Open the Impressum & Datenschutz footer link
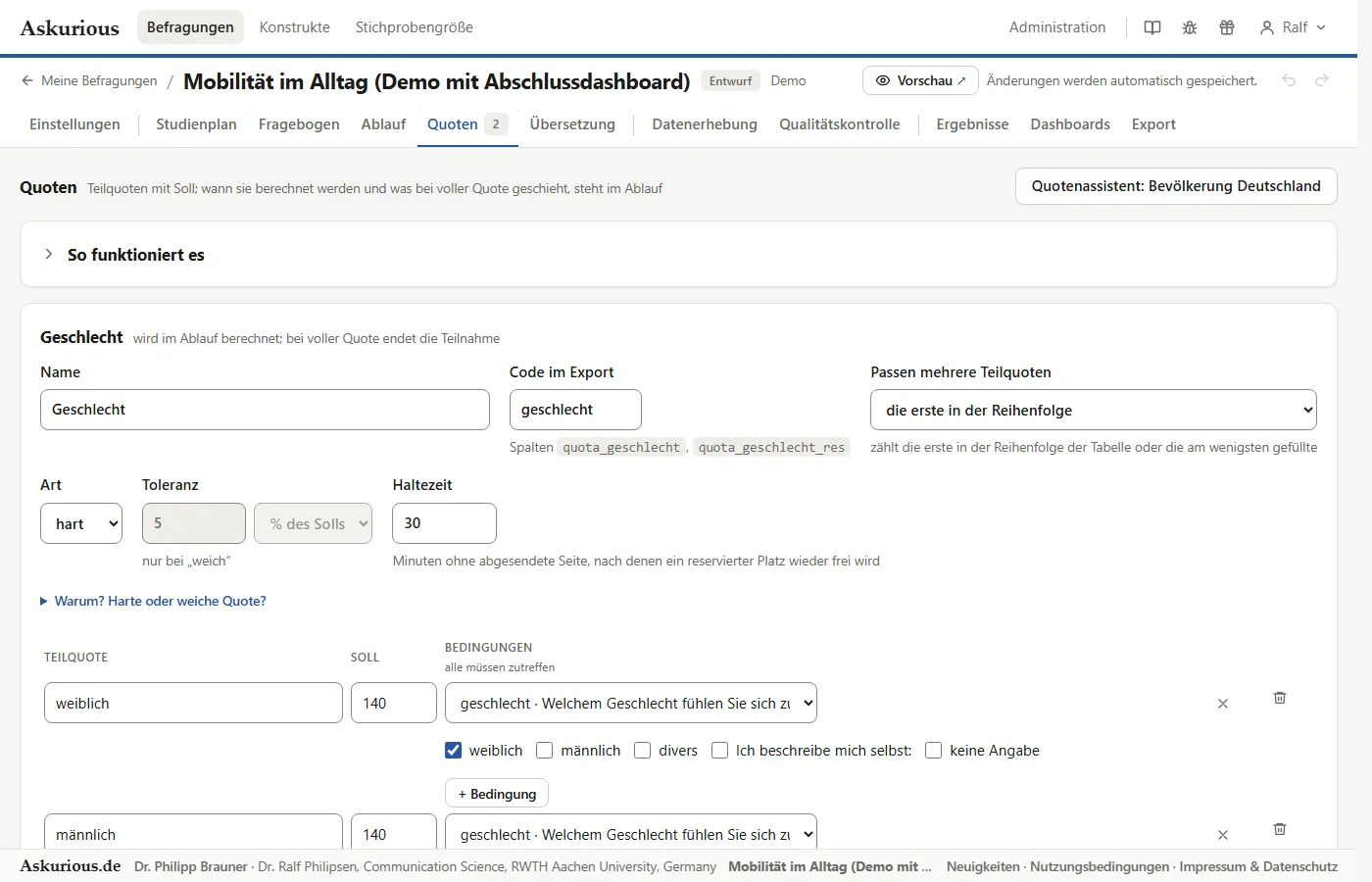The width and height of the screenshot is (1372, 882). coord(1258,866)
